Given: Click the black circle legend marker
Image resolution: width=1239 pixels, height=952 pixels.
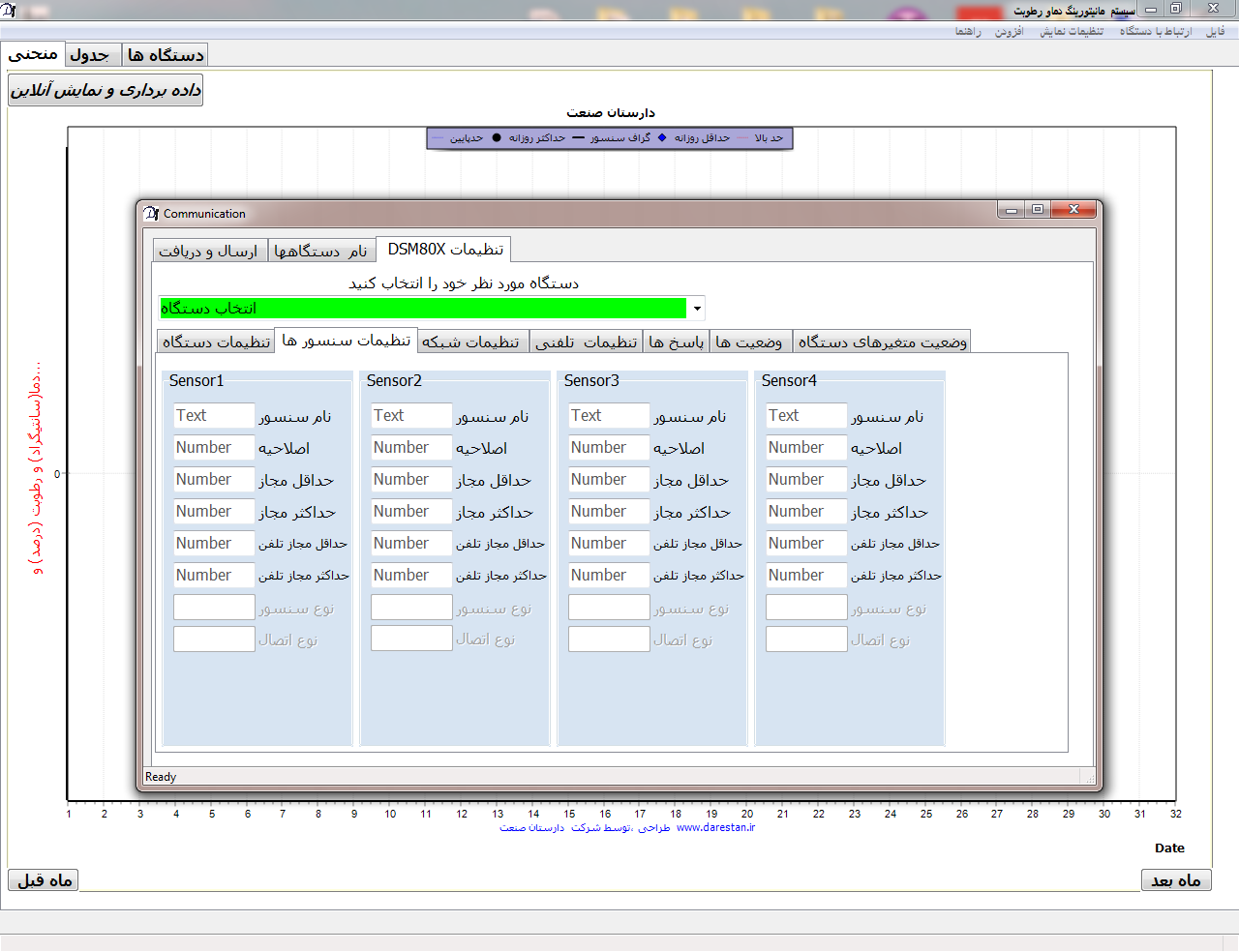Looking at the screenshot, I should click(x=497, y=137).
